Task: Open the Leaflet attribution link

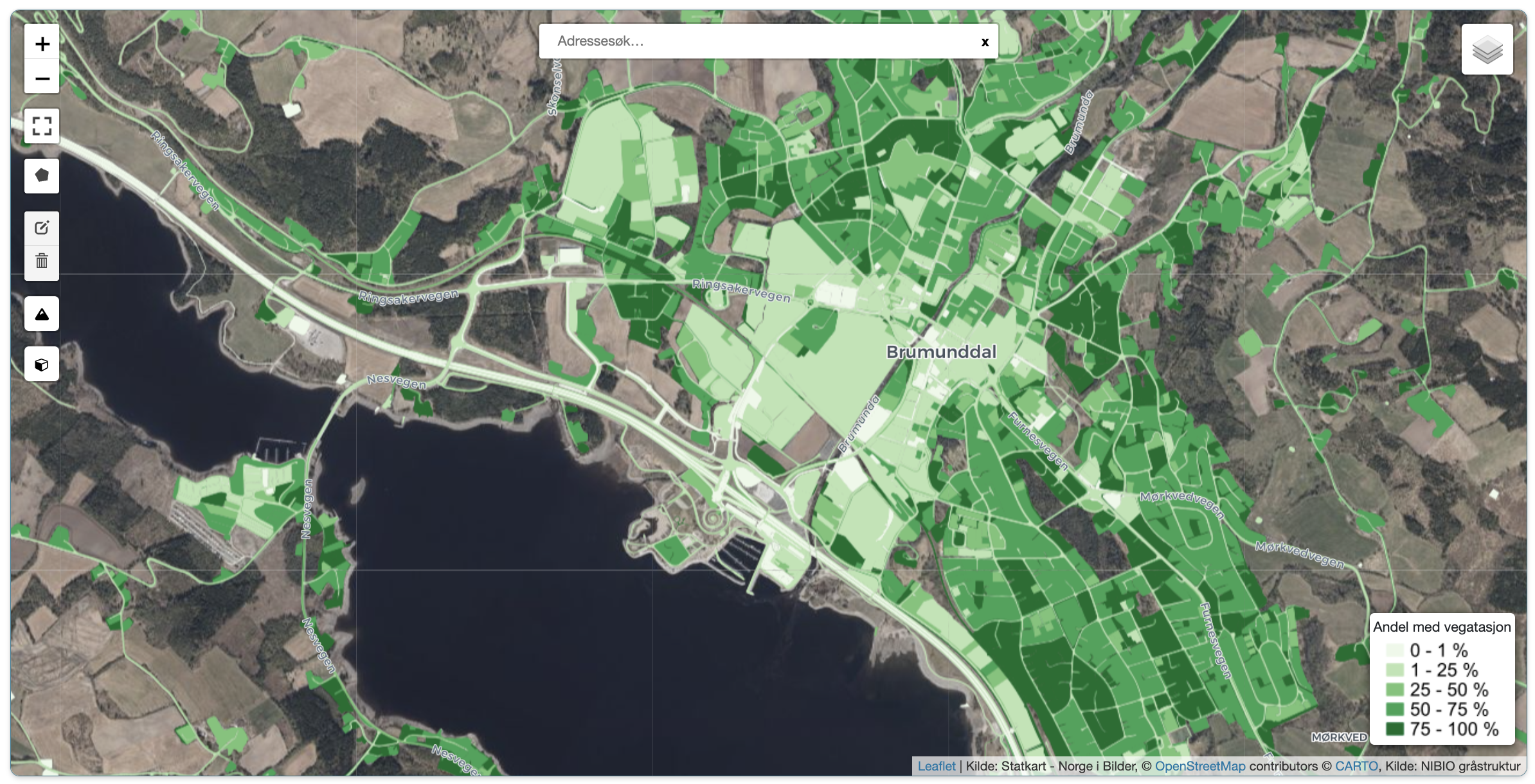Action: pos(936,766)
